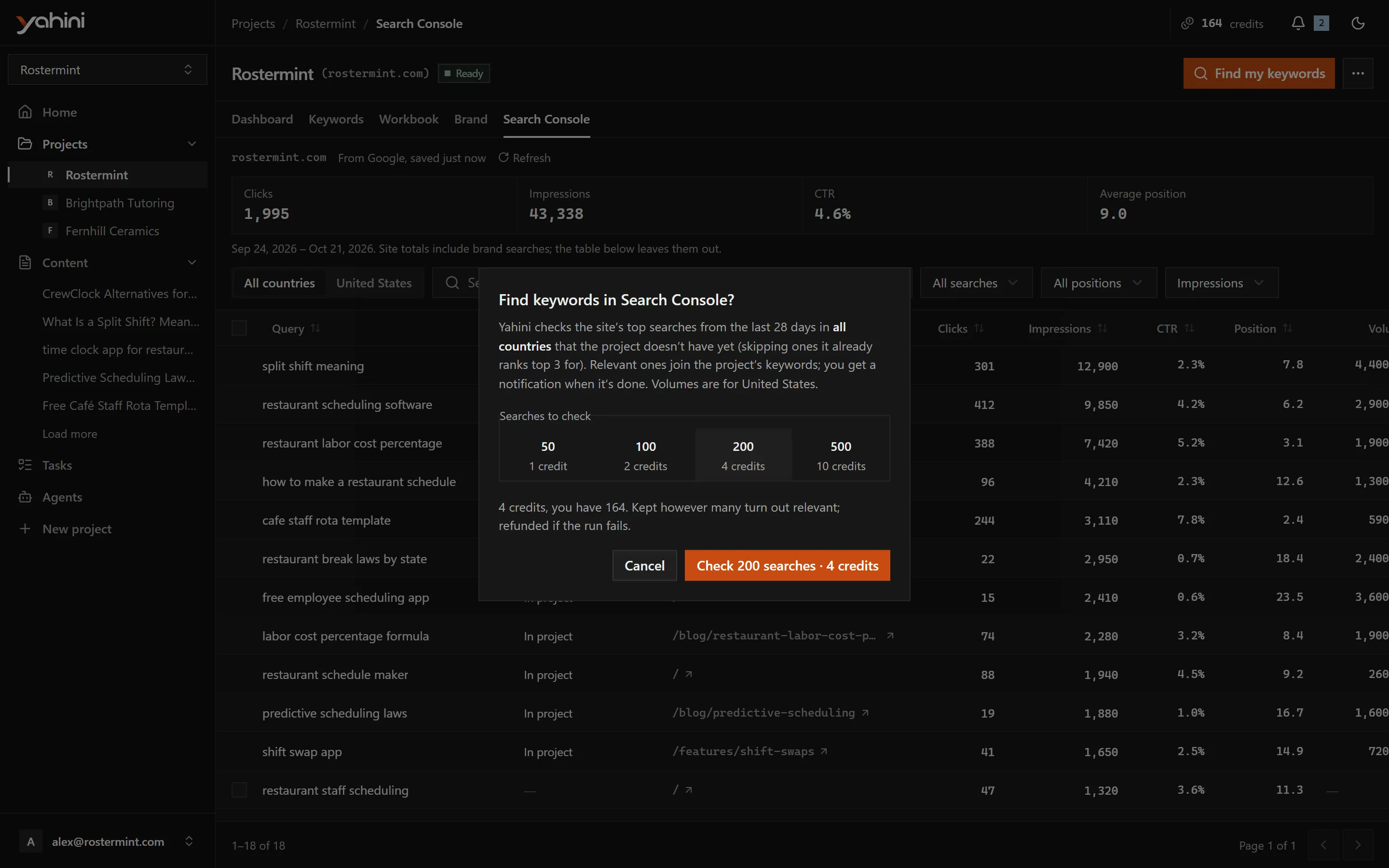Image resolution: width=1389 pixels, height=868 pixels.
Task: Open the All positions dropdown
Action: 1098,283
